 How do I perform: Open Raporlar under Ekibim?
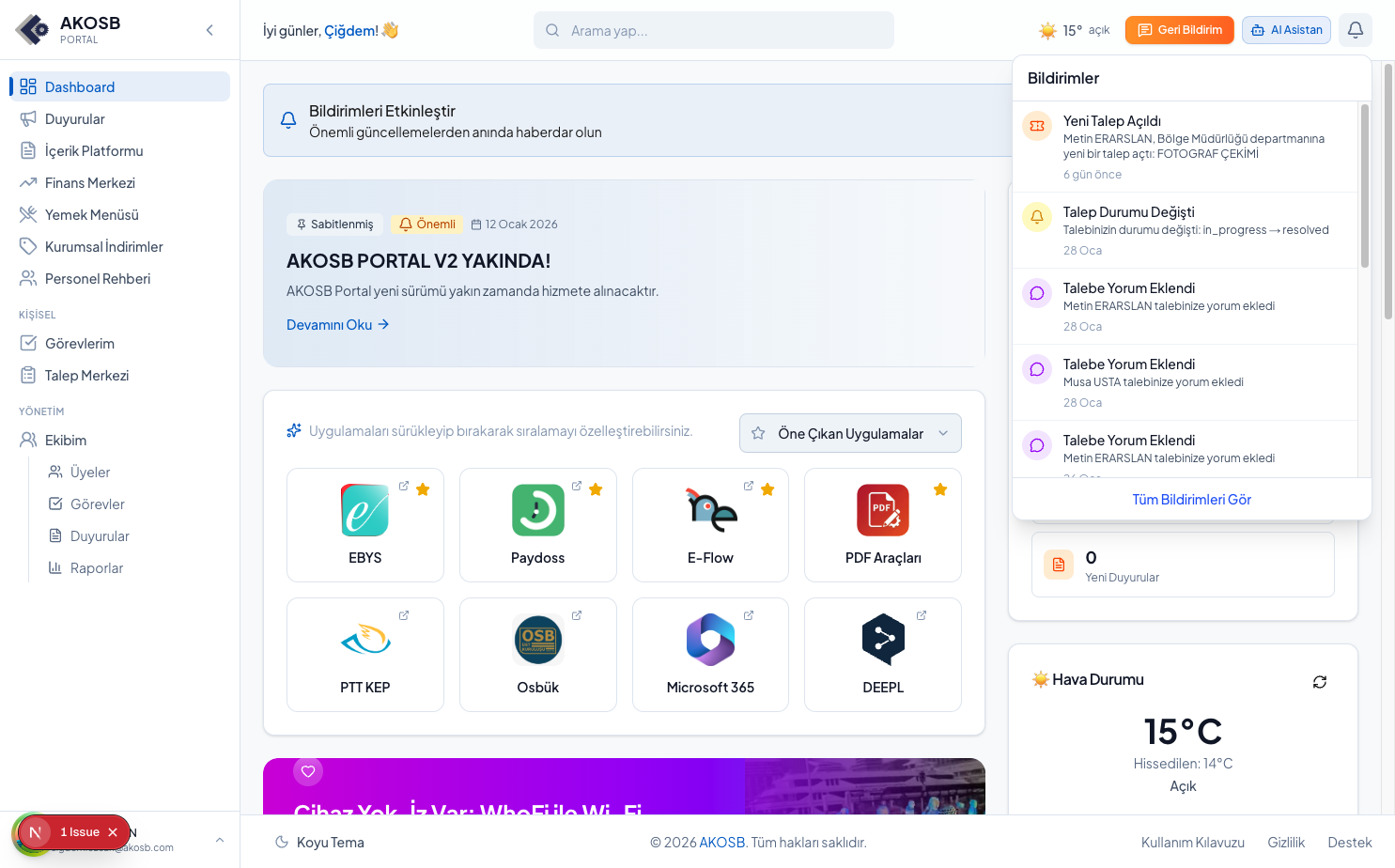point(133,567)
